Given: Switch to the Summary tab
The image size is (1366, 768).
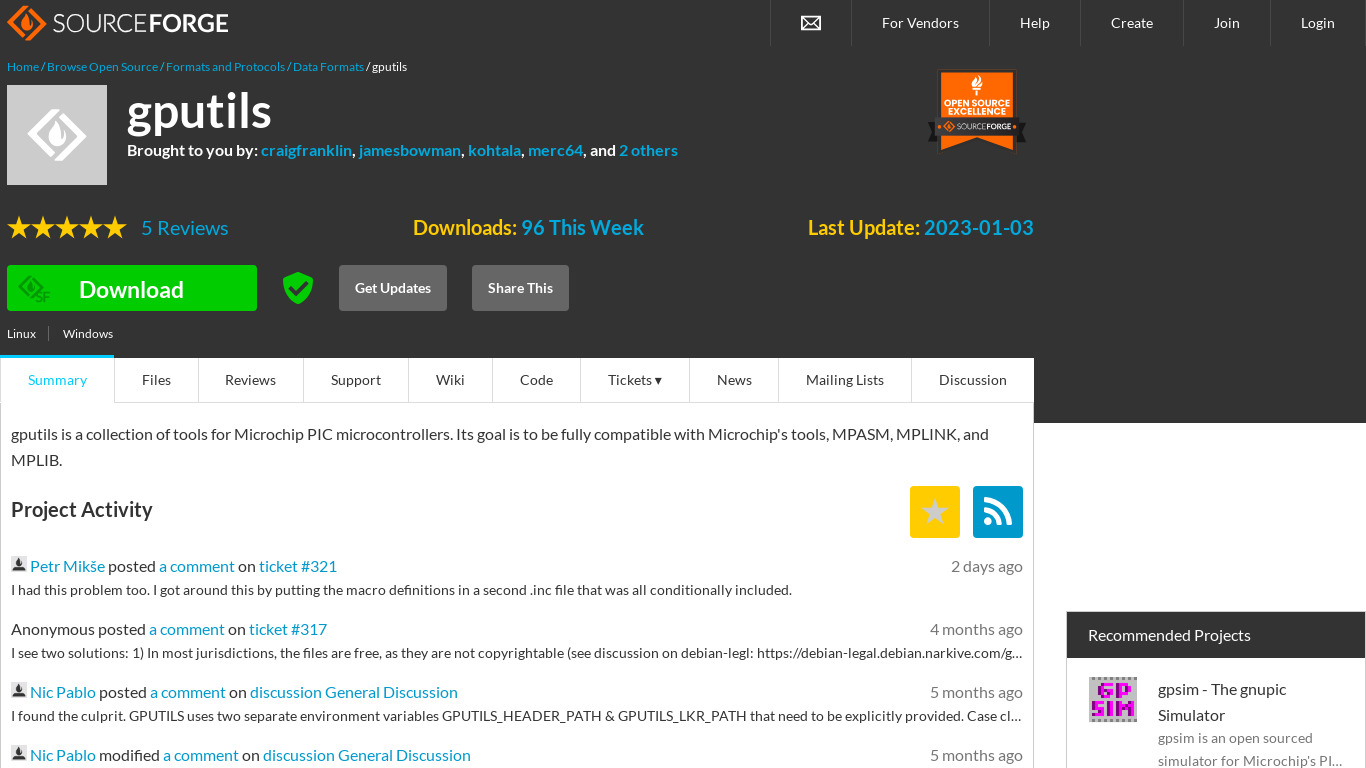Looking at the screenshot, I should 57,380.
